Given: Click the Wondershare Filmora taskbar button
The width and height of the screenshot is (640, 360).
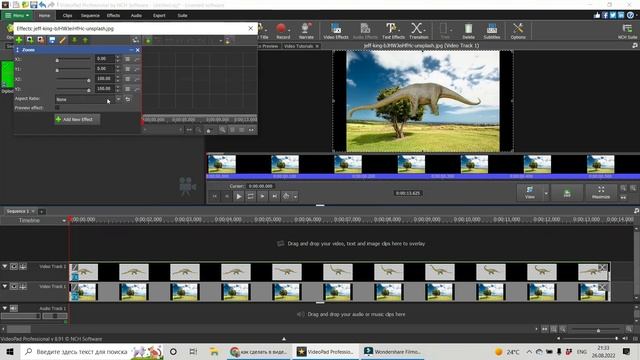Looking at the screenshot, I should [392, 351].
